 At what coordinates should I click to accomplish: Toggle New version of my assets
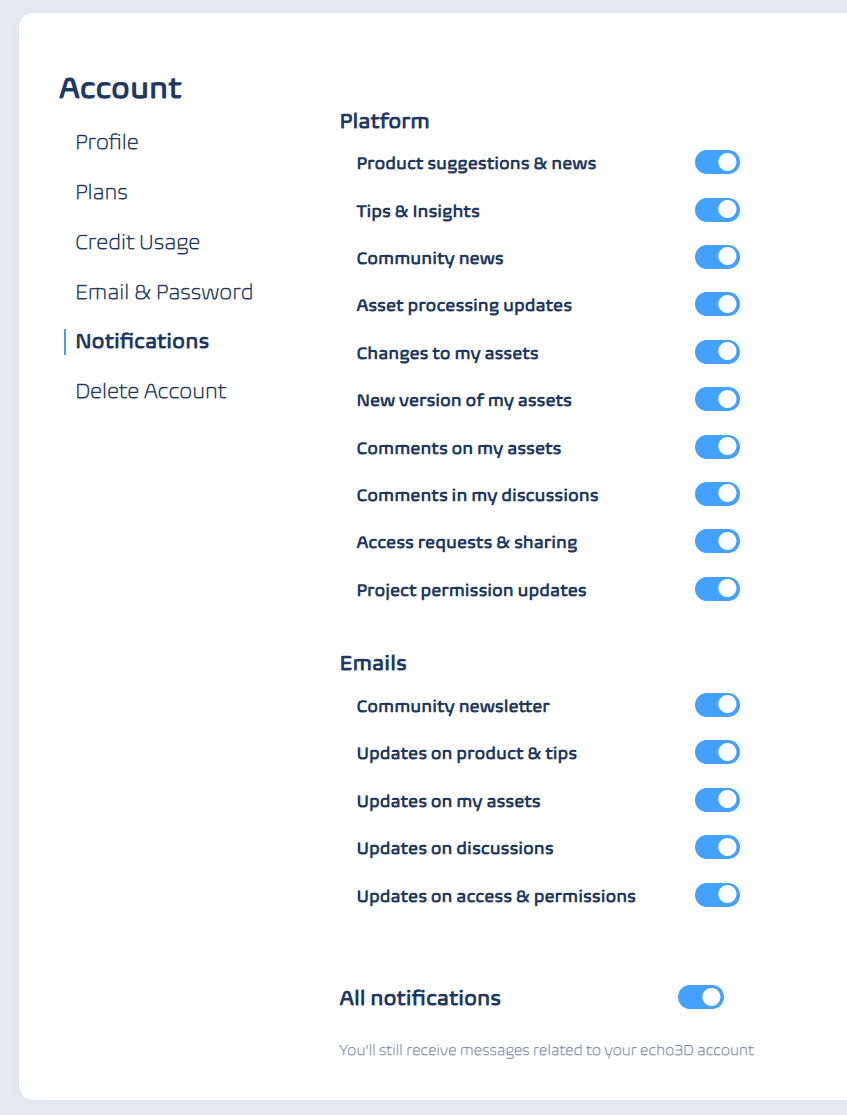pyautogui.click(x=717, y=400)
